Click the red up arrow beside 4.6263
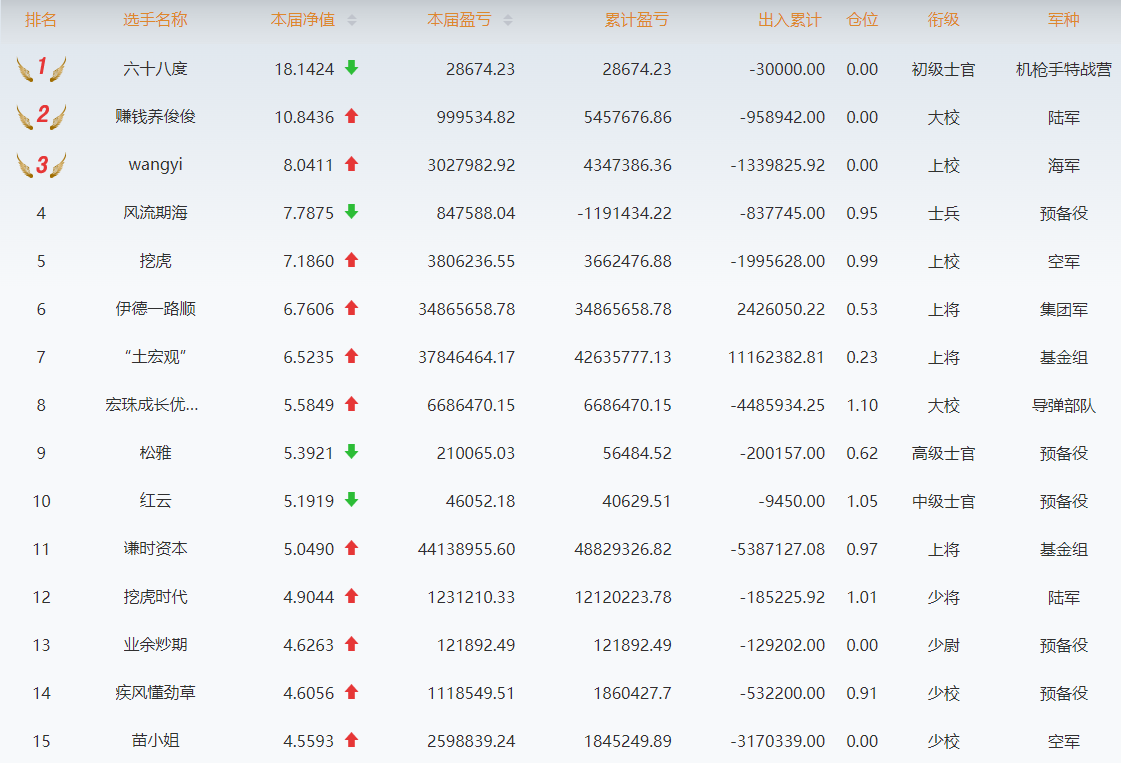Image resolution: width=1121 pixels, height=763 pixels. pyautogui.click(x=351, y=644)
